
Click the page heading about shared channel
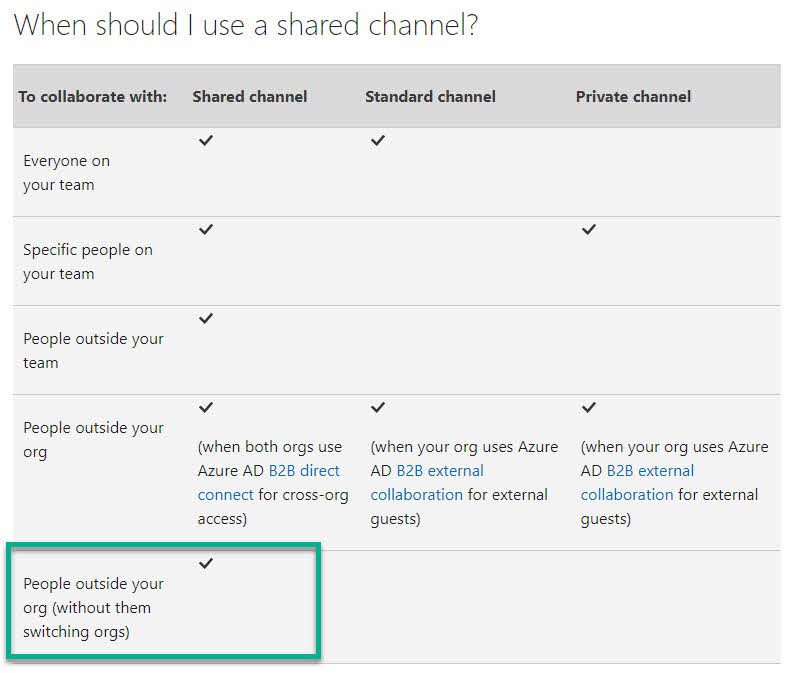pos(246,24)
